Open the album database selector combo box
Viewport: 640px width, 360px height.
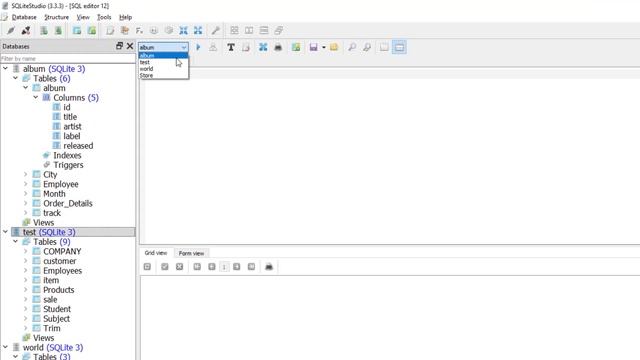[x=163, y=47]
